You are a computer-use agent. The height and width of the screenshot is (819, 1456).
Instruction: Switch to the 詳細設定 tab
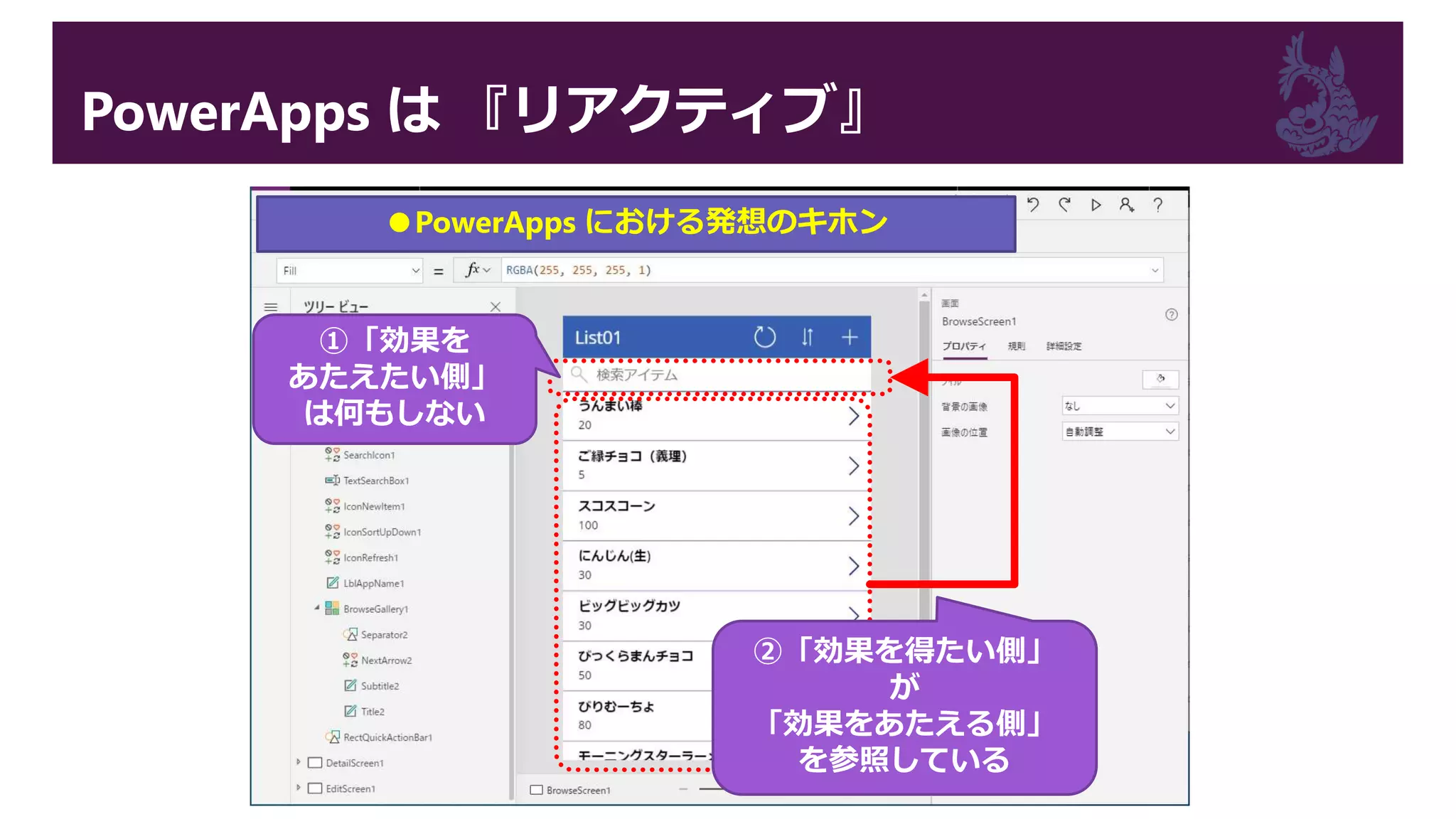coord(1064,346)
